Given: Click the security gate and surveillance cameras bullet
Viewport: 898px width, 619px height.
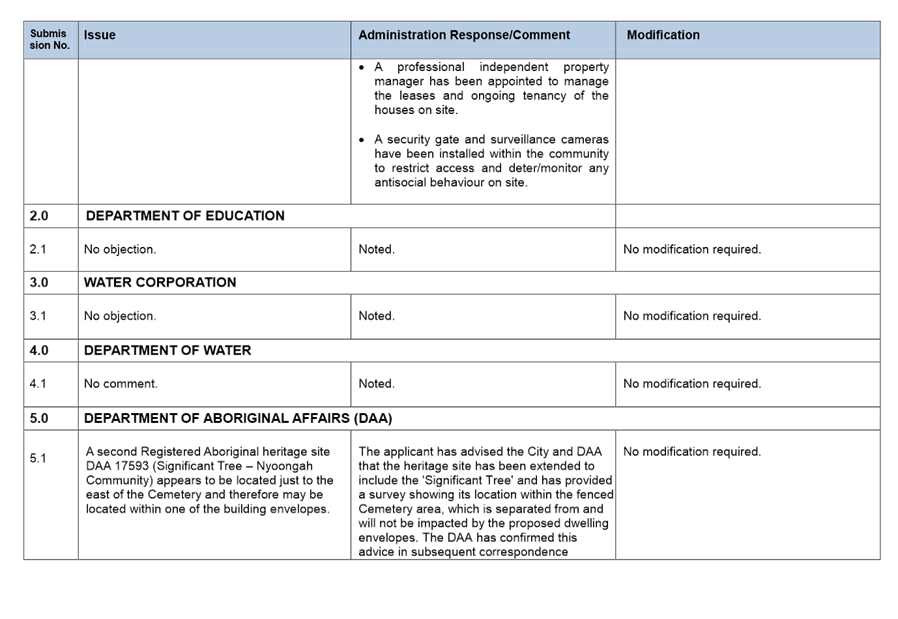Looking at the screenshot, I should coord(490,161).
